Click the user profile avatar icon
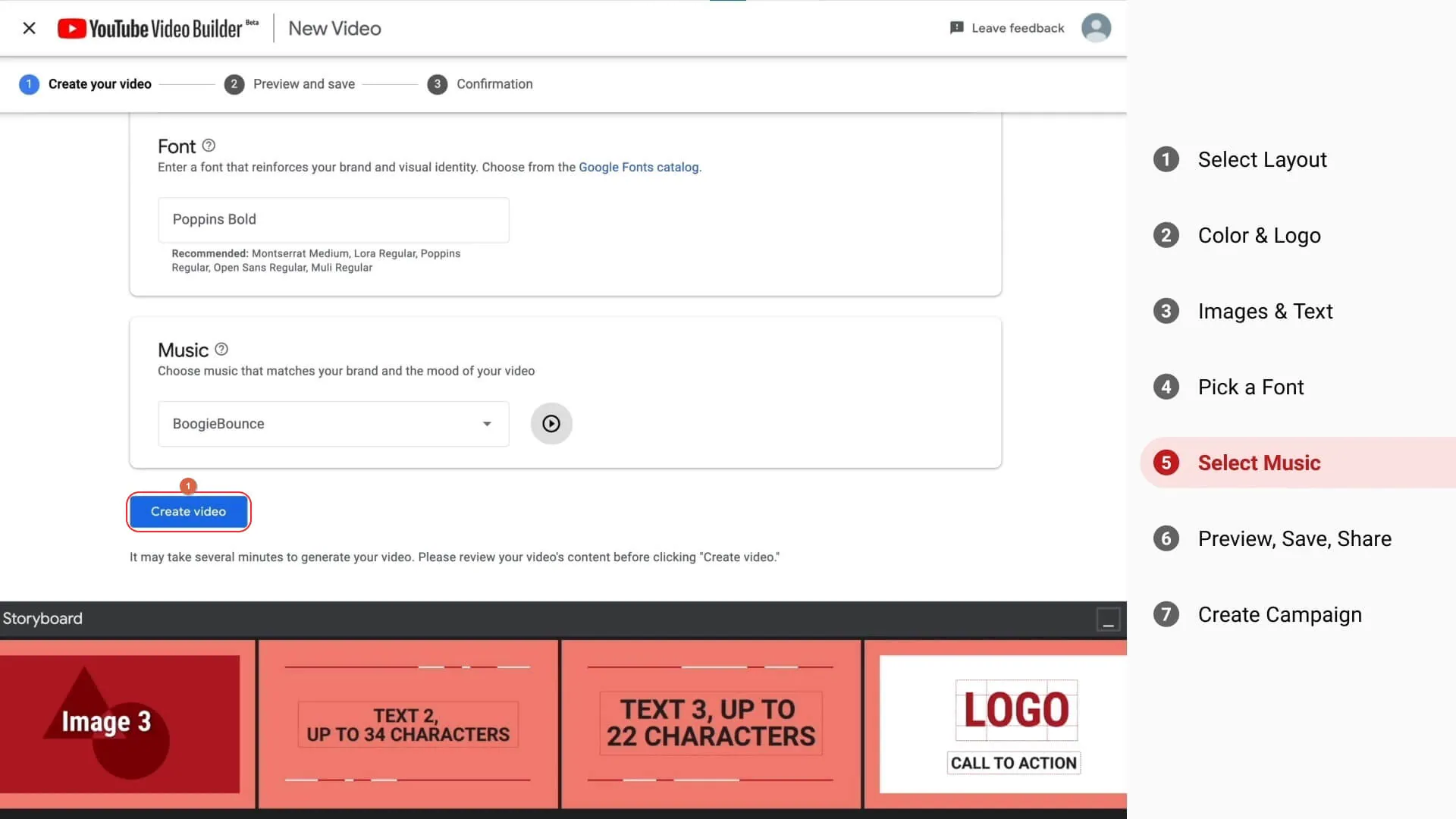Viewport: 1456px width, 819px height. [1096, 27]
